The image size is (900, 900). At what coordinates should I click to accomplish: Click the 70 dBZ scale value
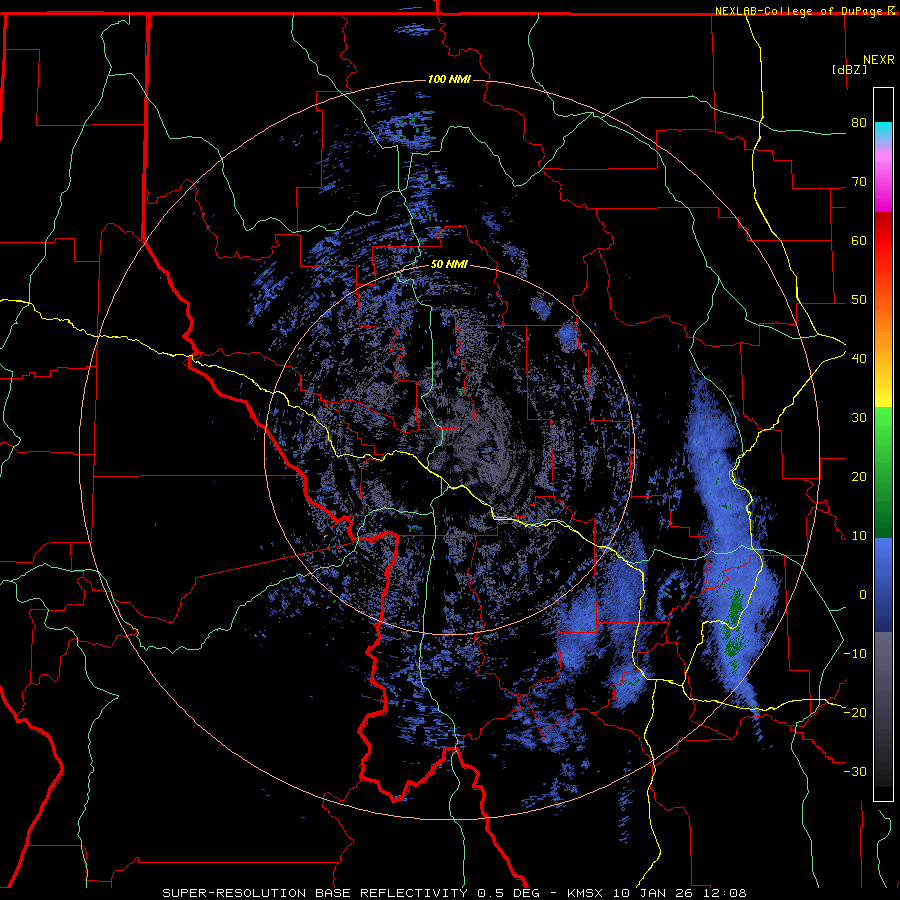tap(859, 182)
